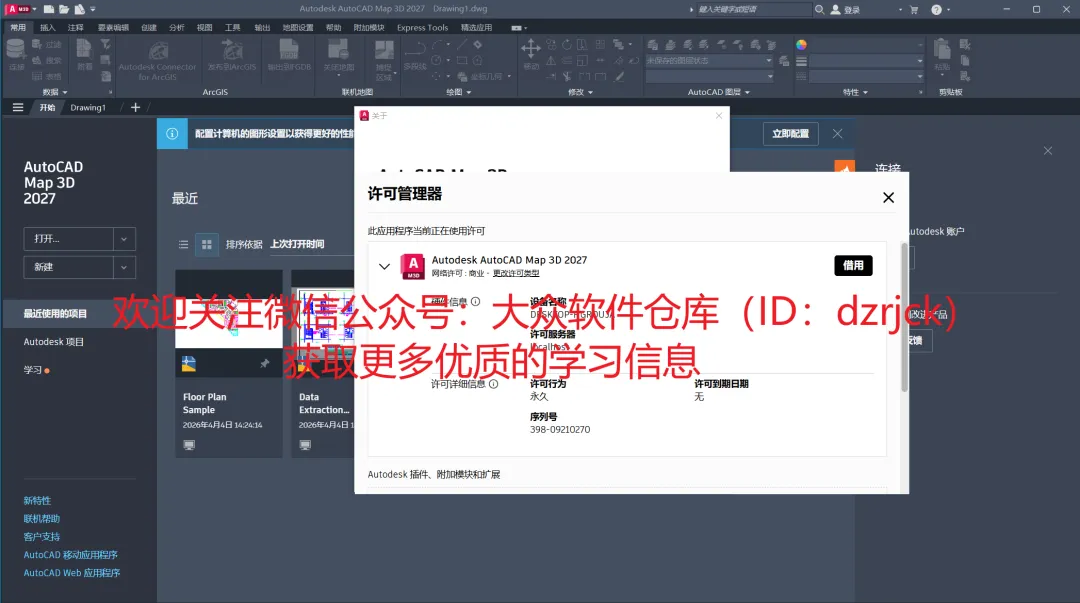This screenshot has height=603, width=1080.
Task: Click the Open folder icon in quick access toolbar
Action: point(64,9)
